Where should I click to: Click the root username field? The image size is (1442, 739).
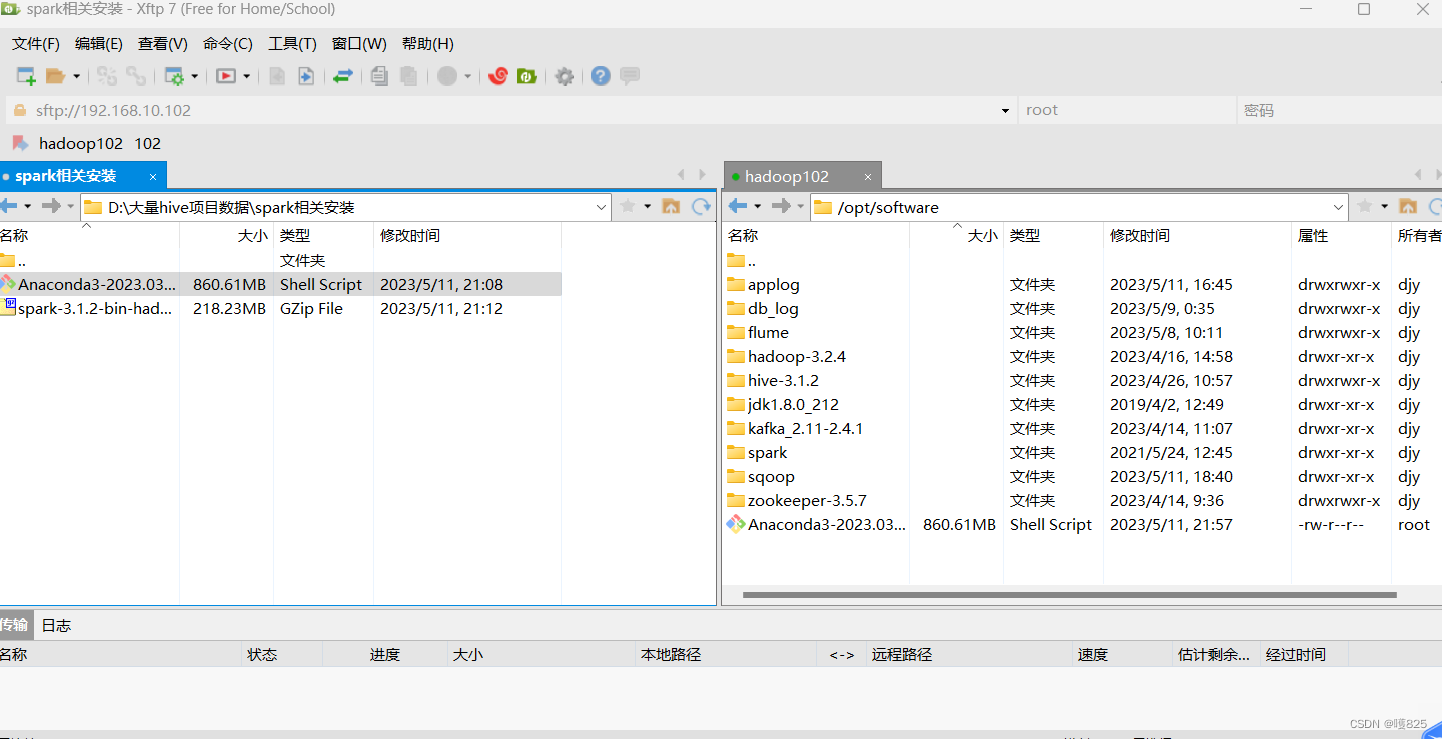click(1127, 110)
